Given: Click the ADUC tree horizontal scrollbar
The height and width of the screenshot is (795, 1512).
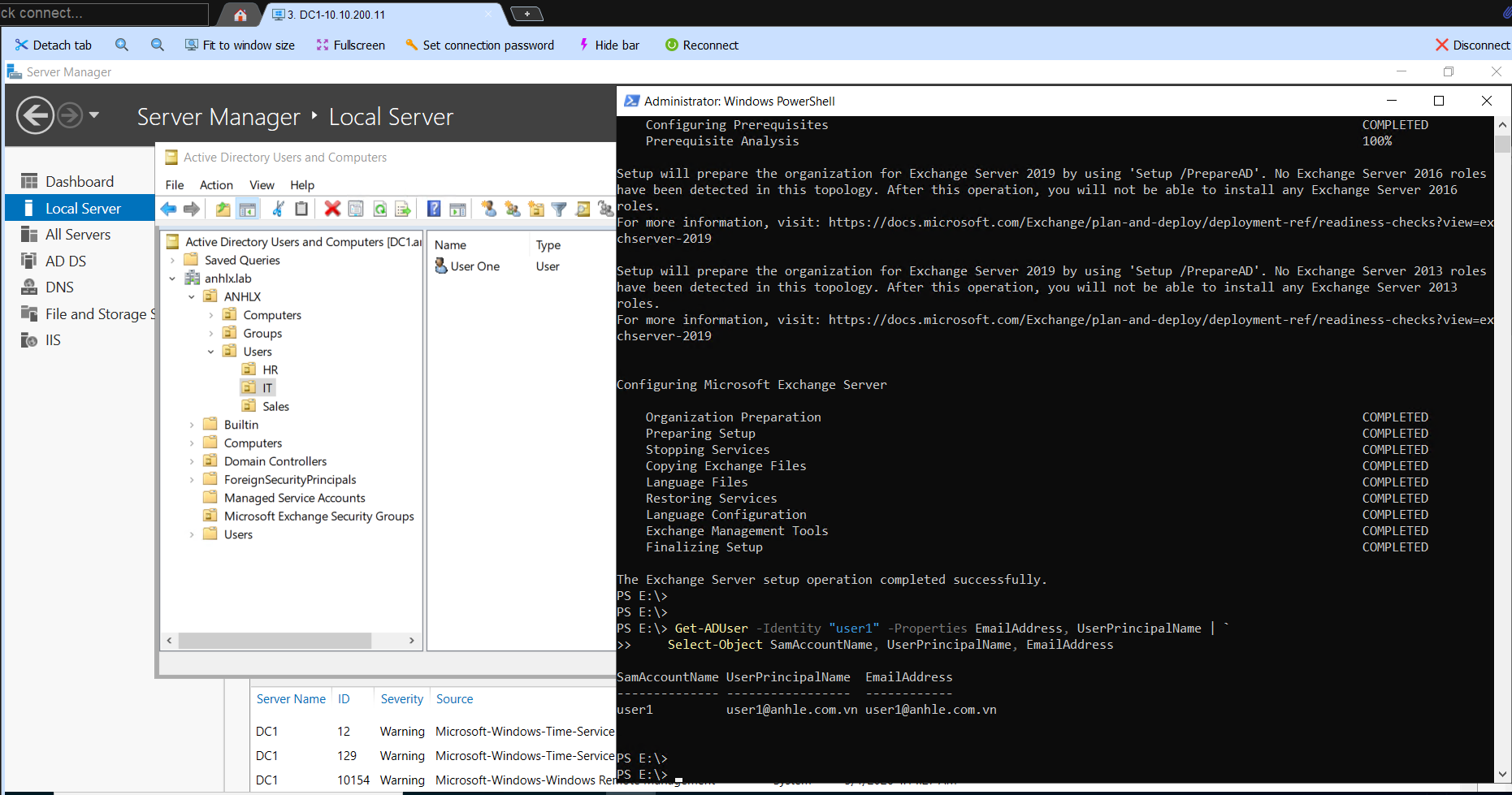Looking at the screenshot, I should (x=275, y=641).
